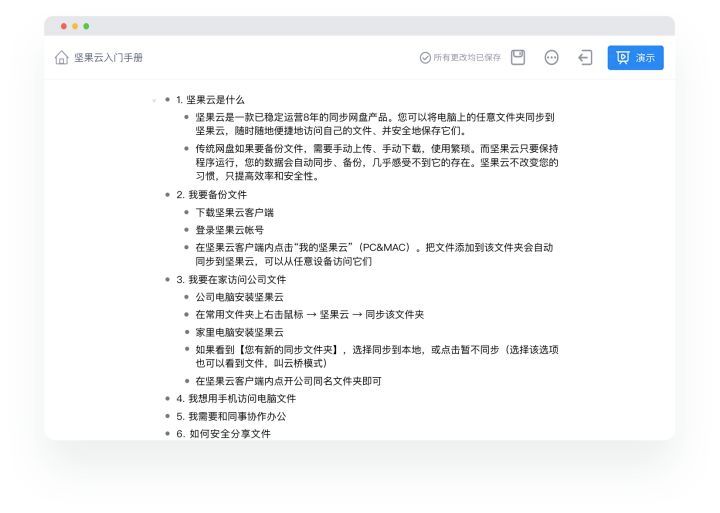
Task: Click the bullet of '1. 坚果云是什么'
Action: tap(167, 100)
